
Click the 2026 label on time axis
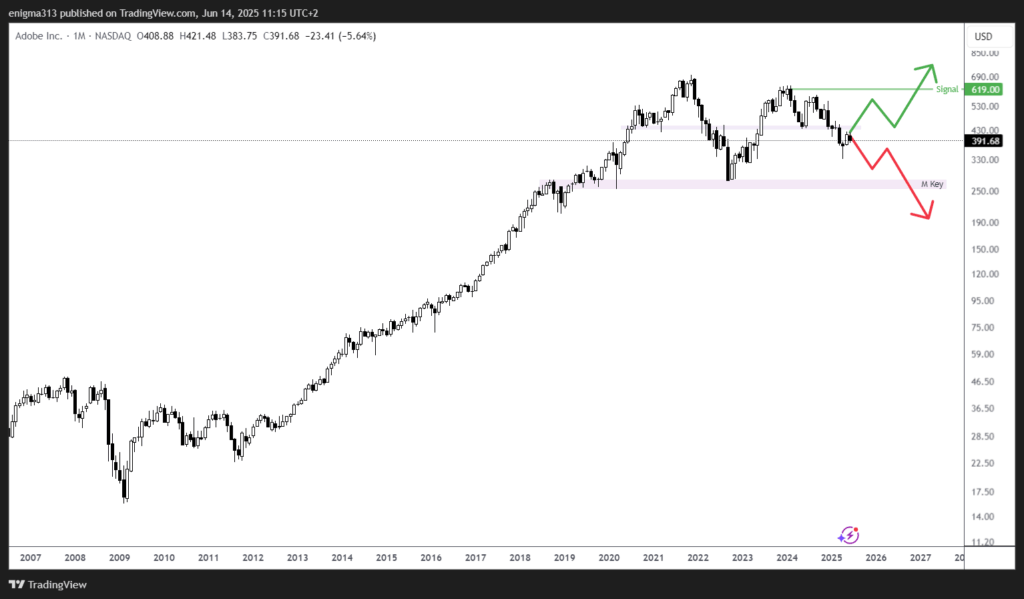[x=876, y=558]
